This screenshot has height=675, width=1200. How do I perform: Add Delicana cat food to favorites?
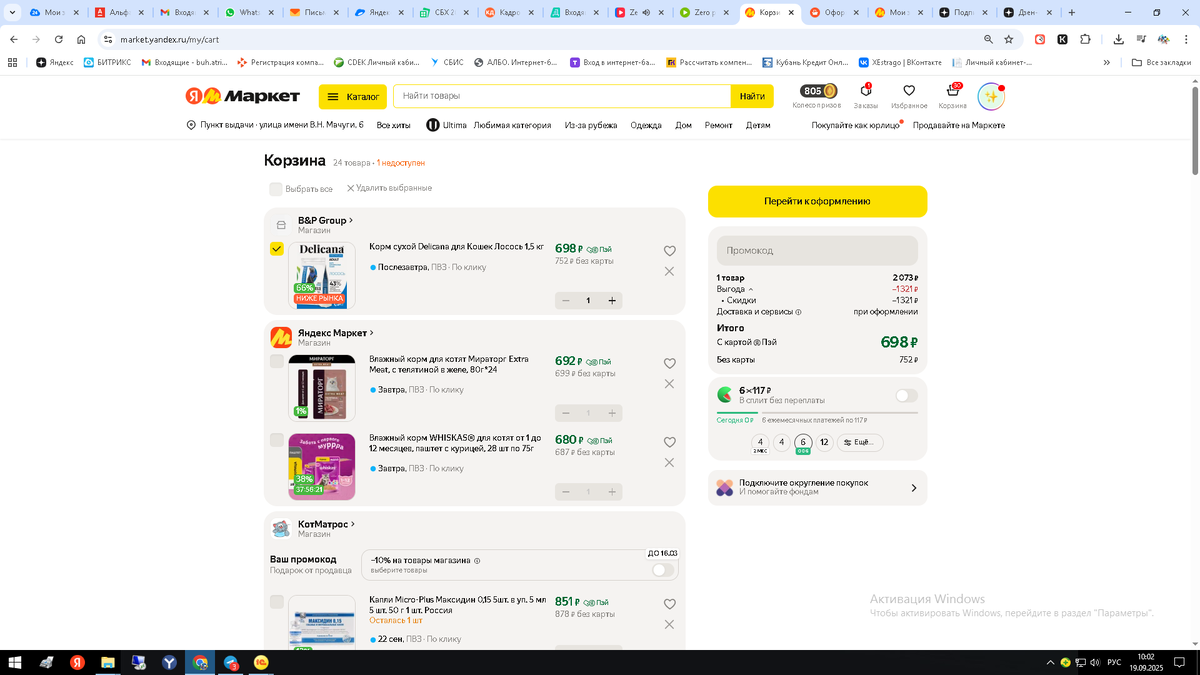[670, 251]
